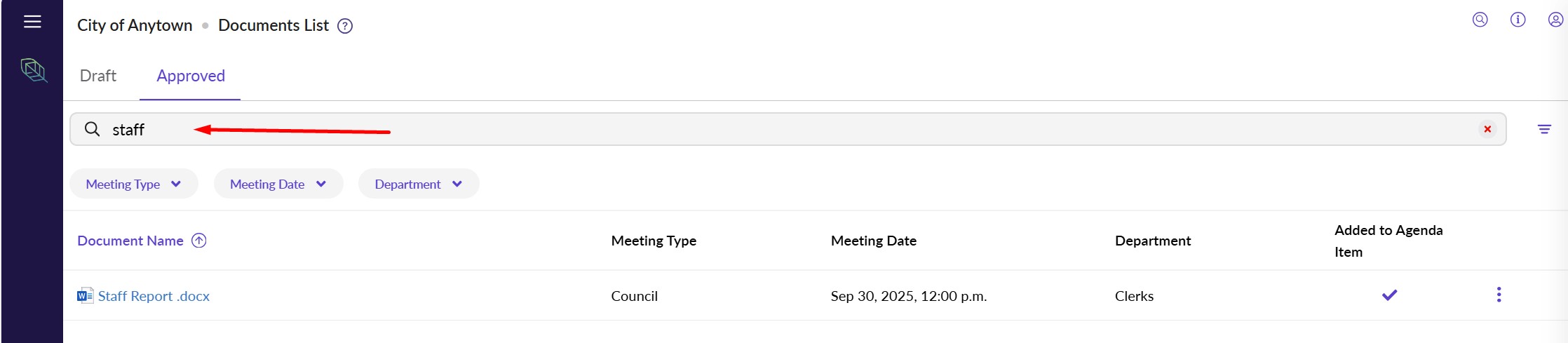Click the help icon beside Documents List
This screenshot has height=343, width=1568.
(345, 26)
